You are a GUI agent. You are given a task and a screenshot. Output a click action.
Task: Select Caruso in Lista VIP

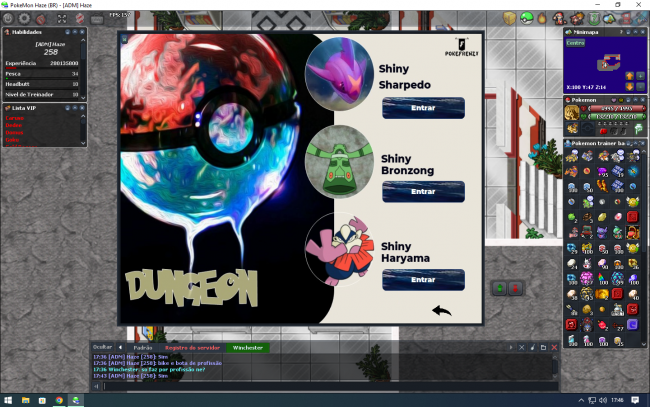pos(15,118)
